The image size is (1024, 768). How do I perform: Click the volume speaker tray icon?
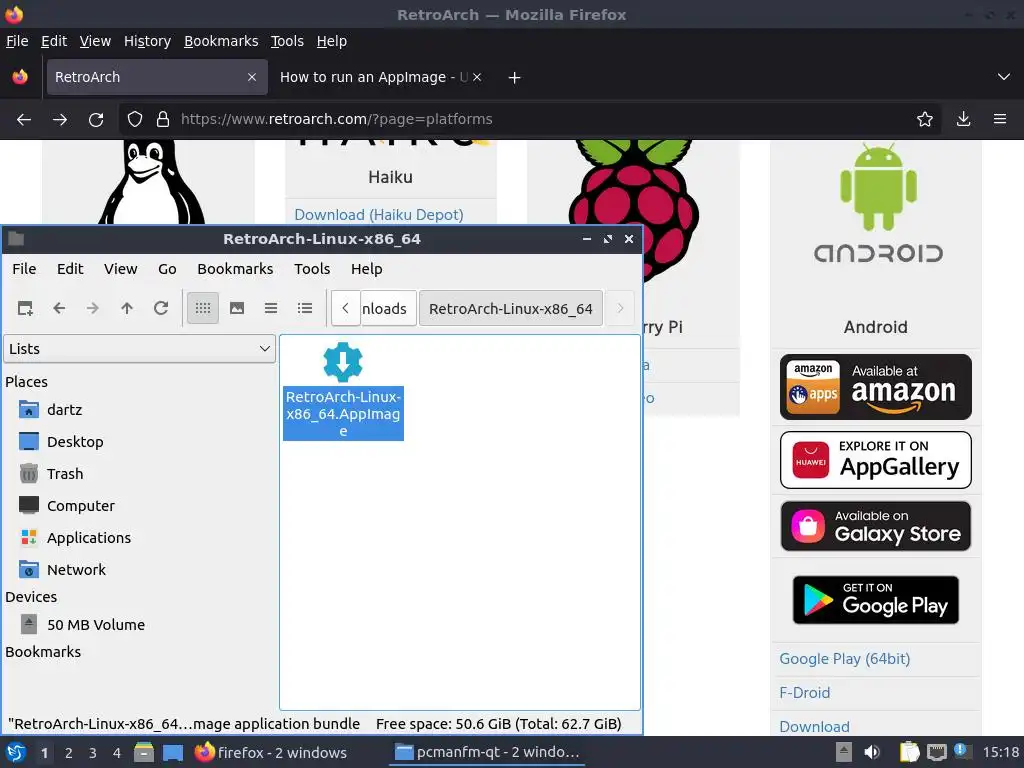coord(872,752)
